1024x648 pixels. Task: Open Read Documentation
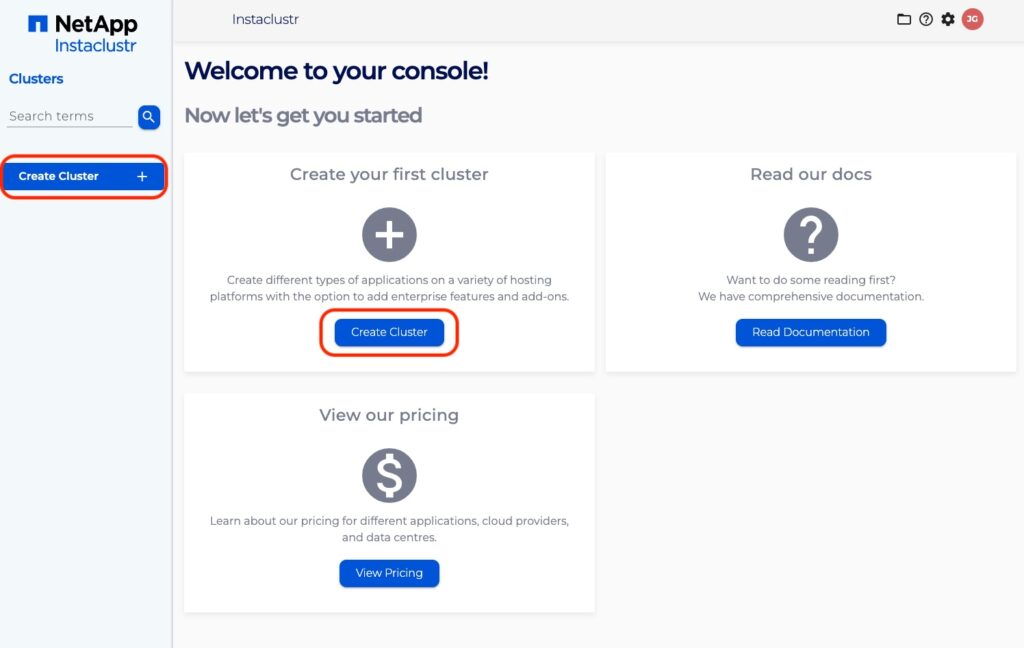tap(810, 332)
